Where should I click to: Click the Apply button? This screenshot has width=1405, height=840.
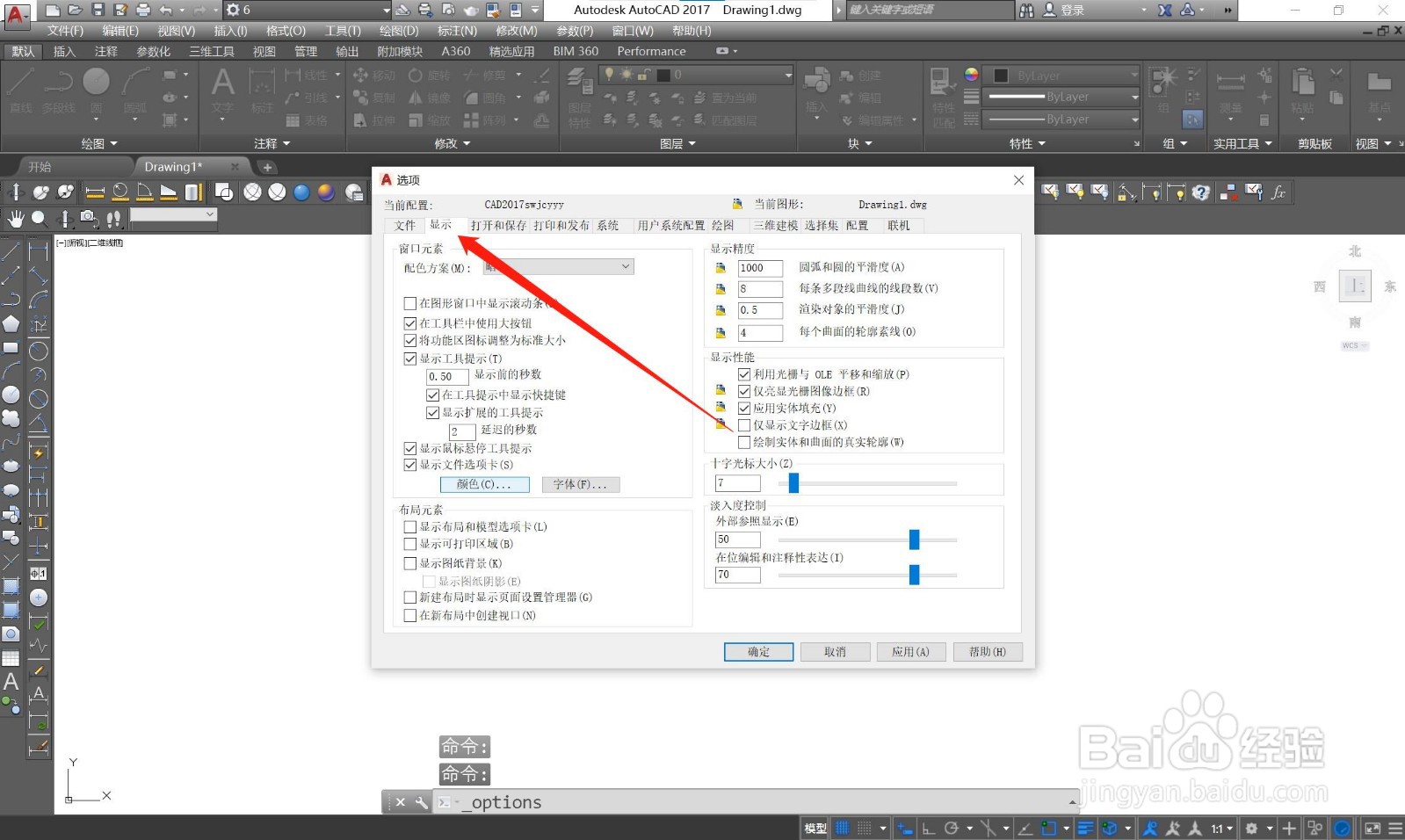(910, 652)
